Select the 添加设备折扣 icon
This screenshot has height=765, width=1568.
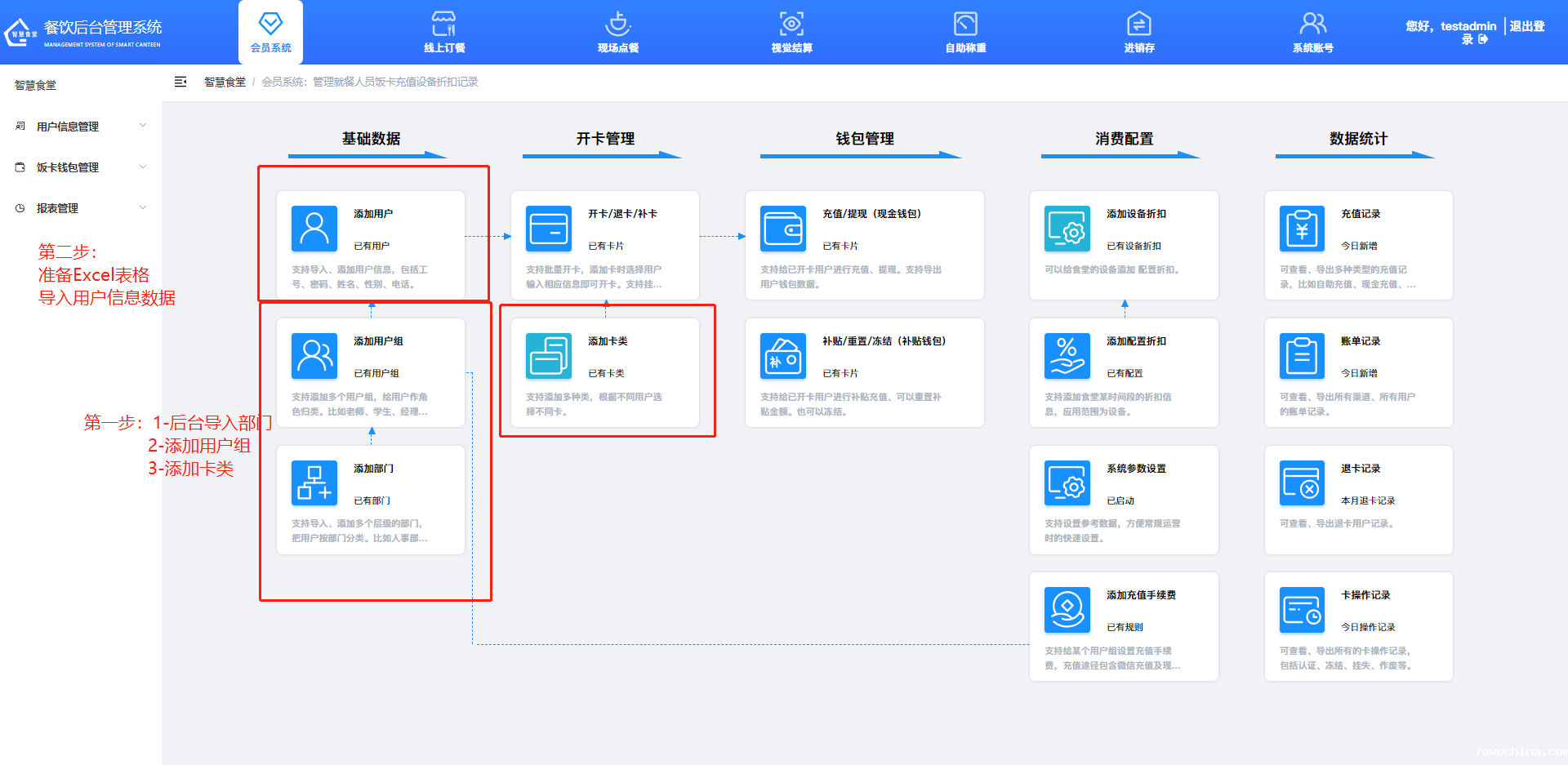point(1067,229)
